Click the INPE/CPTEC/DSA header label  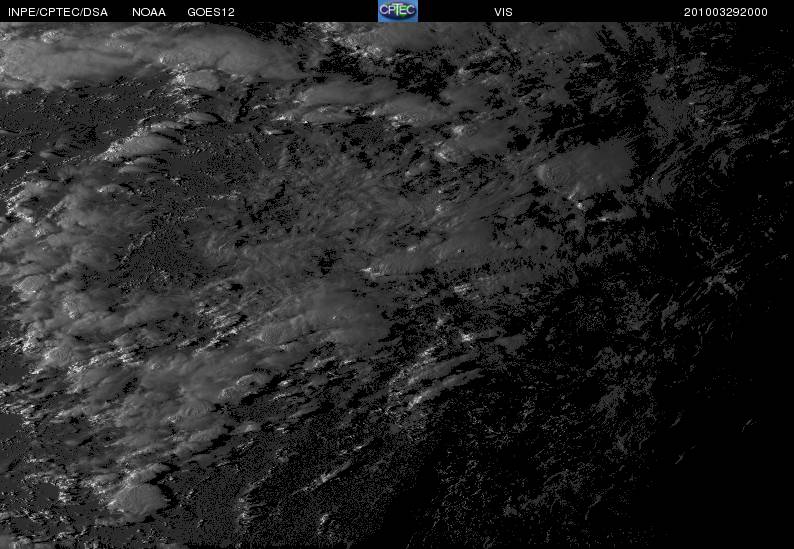pos(58,12)
